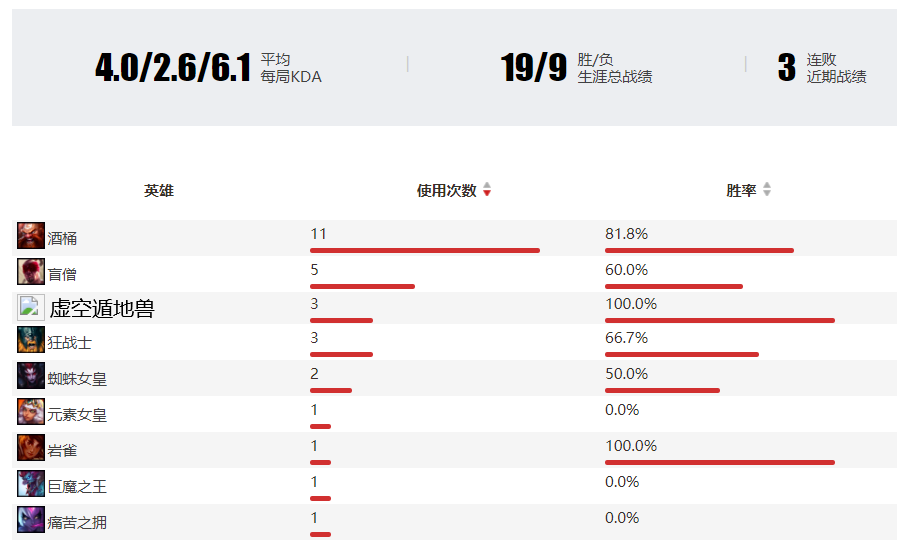
Task: Open the 虚空遁地兽 champion name link
Action: pos(102,309)
